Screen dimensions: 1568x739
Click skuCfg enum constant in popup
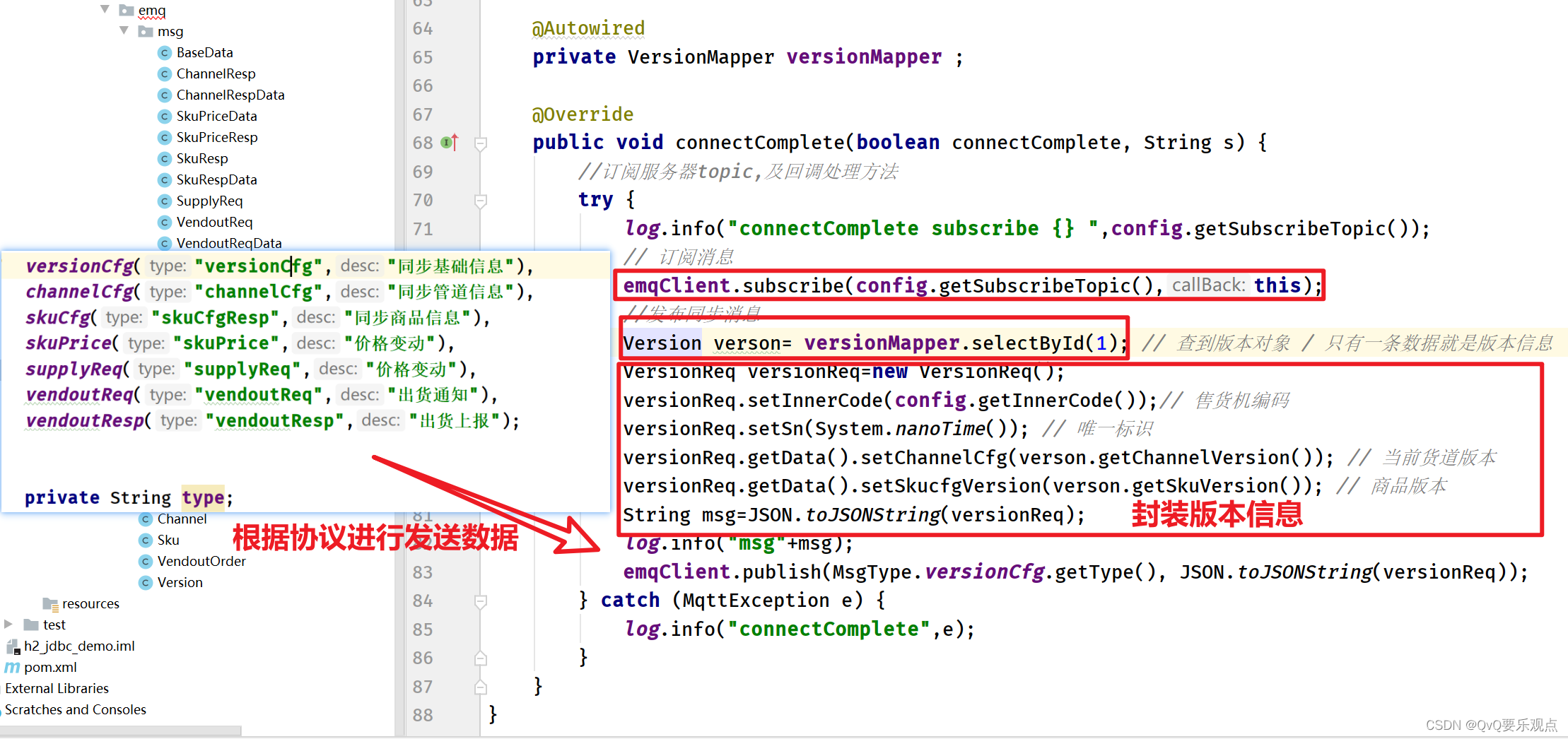(58, 317)
